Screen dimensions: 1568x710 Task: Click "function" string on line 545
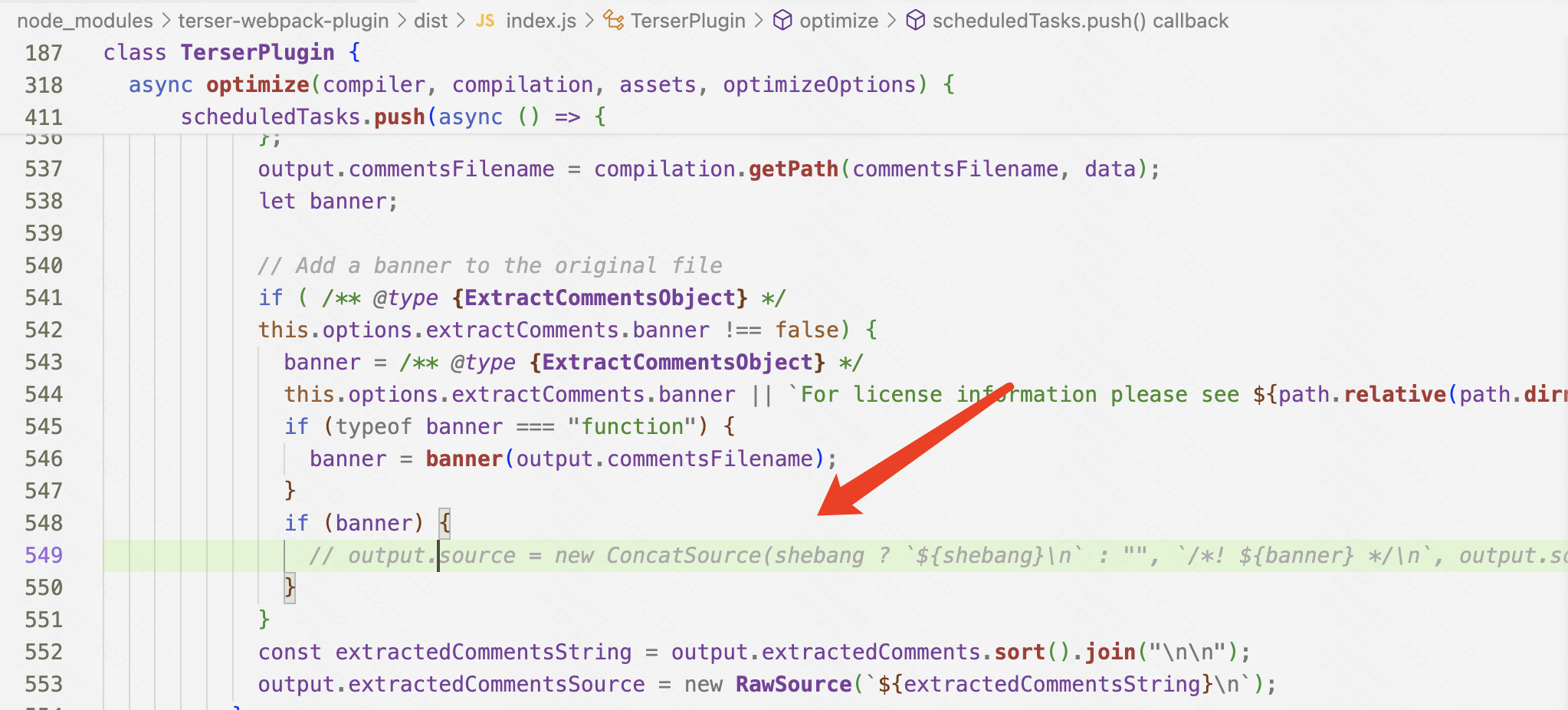[x=631, y=426]
